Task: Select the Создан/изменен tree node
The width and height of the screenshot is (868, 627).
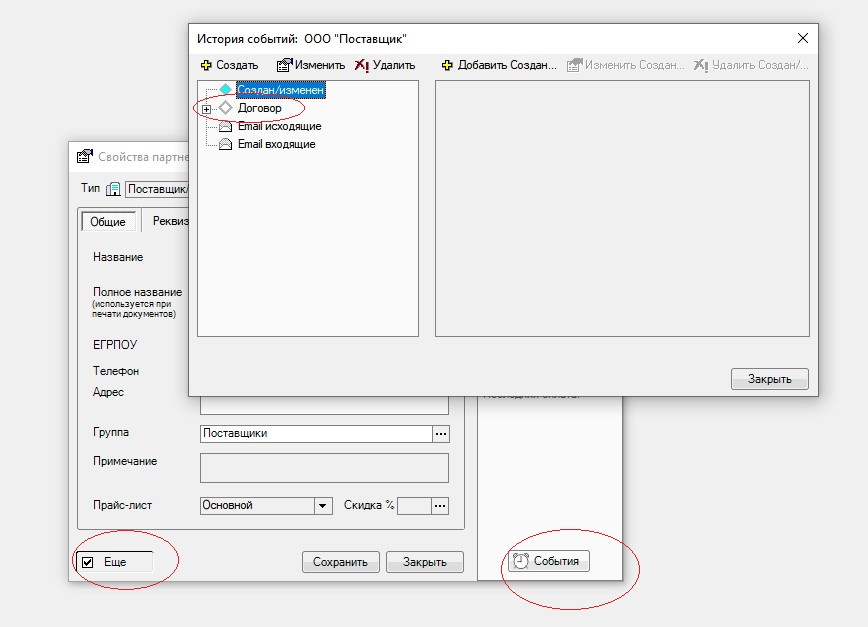Action: [280, 90]
